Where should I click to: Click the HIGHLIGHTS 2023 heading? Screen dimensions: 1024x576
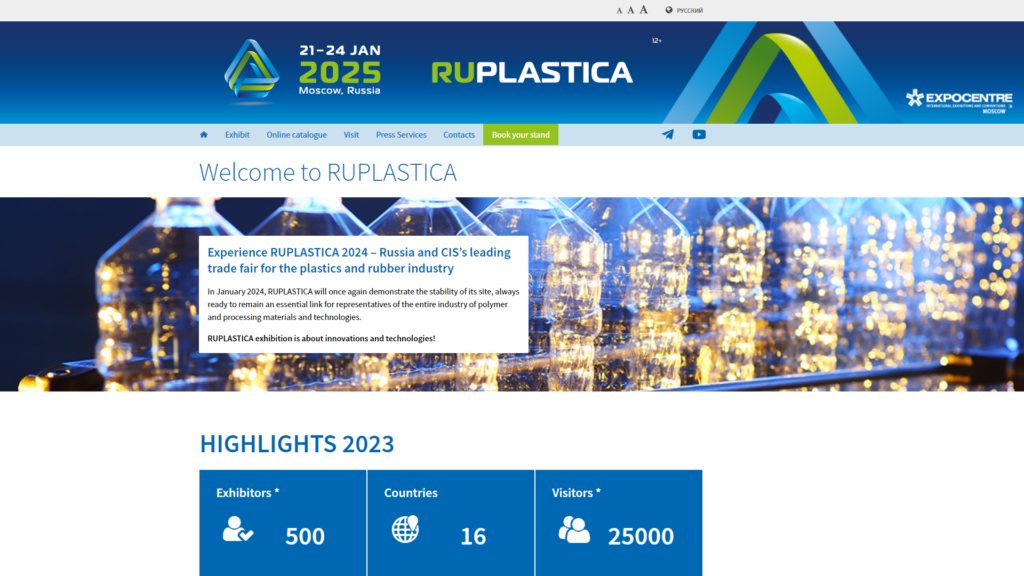297,444
